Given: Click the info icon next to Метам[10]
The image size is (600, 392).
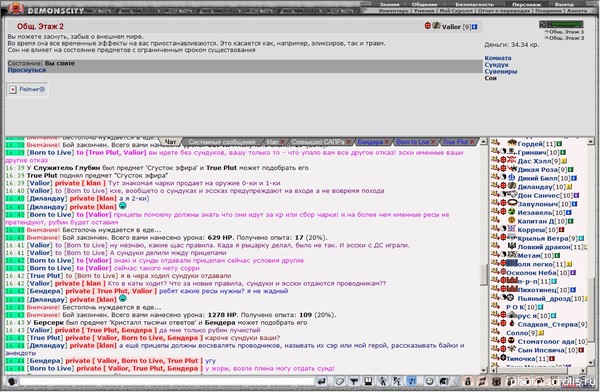Looking at the screenshot, I should click(x=558, y=256).
